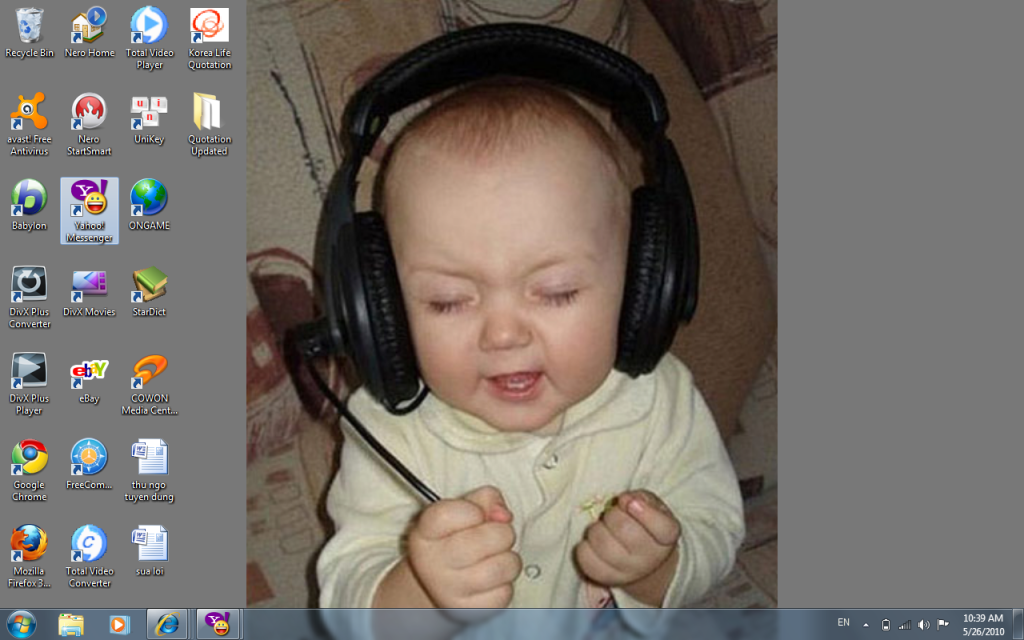1024x640 pixels.
Task: Switch to Yahoo Messenger taskbar button
Action: coord(217,624)
